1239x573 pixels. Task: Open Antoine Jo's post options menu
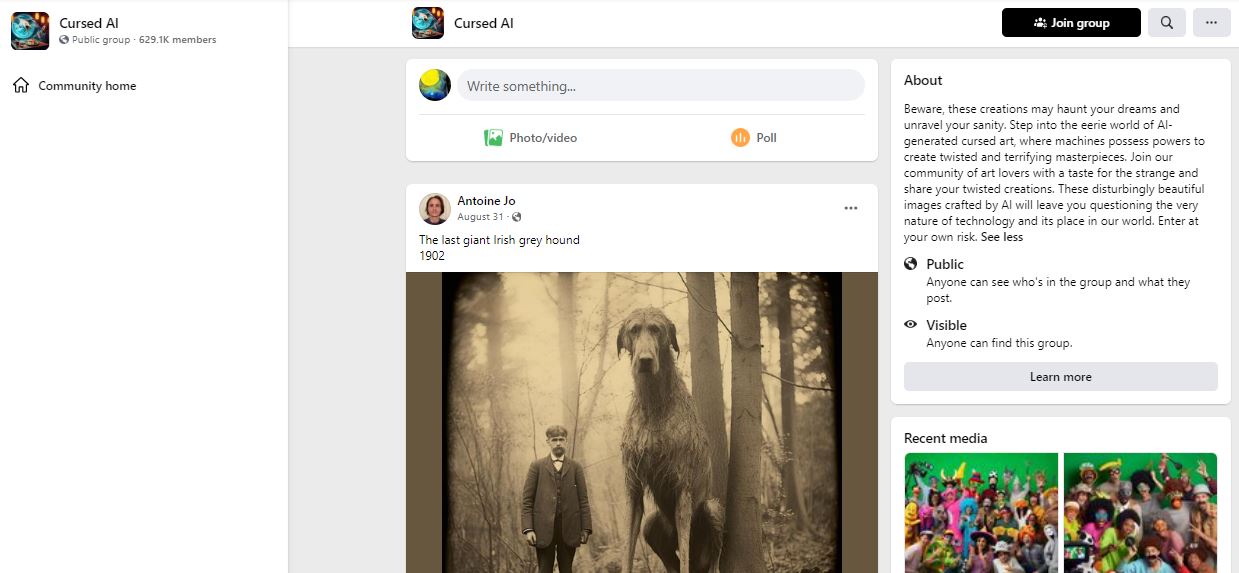[850, 208]
